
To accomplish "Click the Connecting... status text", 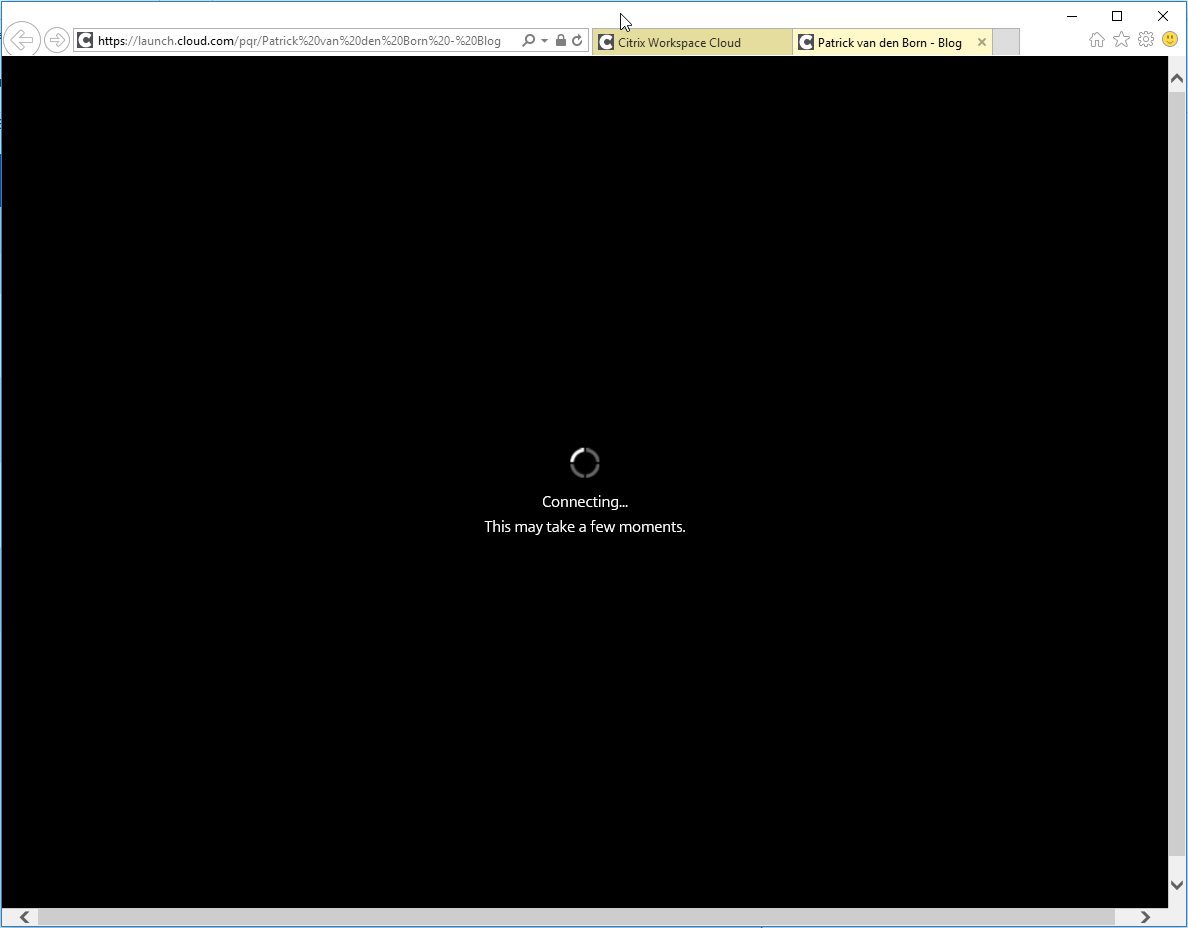I will pyautogui.click(x=585, y=501).
